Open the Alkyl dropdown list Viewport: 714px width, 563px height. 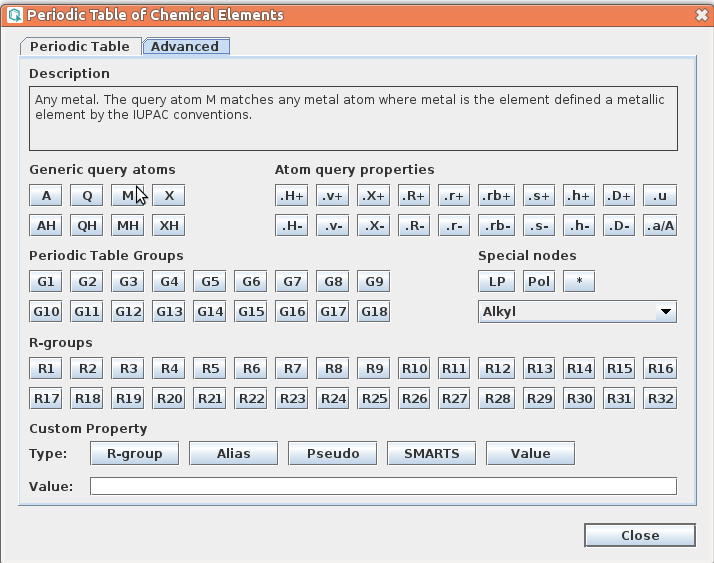(577, 312)
